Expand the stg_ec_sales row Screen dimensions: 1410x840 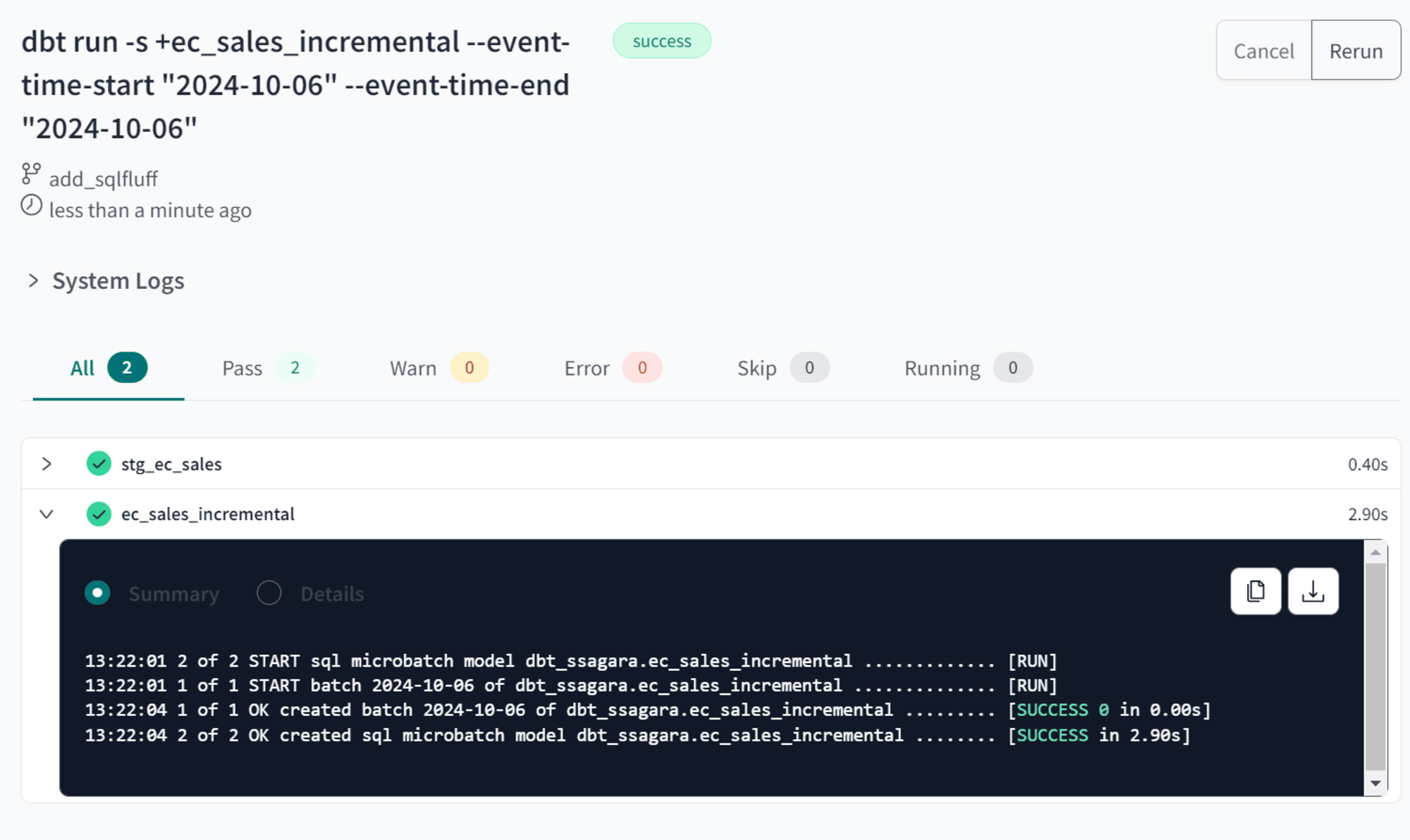(47, 464)
